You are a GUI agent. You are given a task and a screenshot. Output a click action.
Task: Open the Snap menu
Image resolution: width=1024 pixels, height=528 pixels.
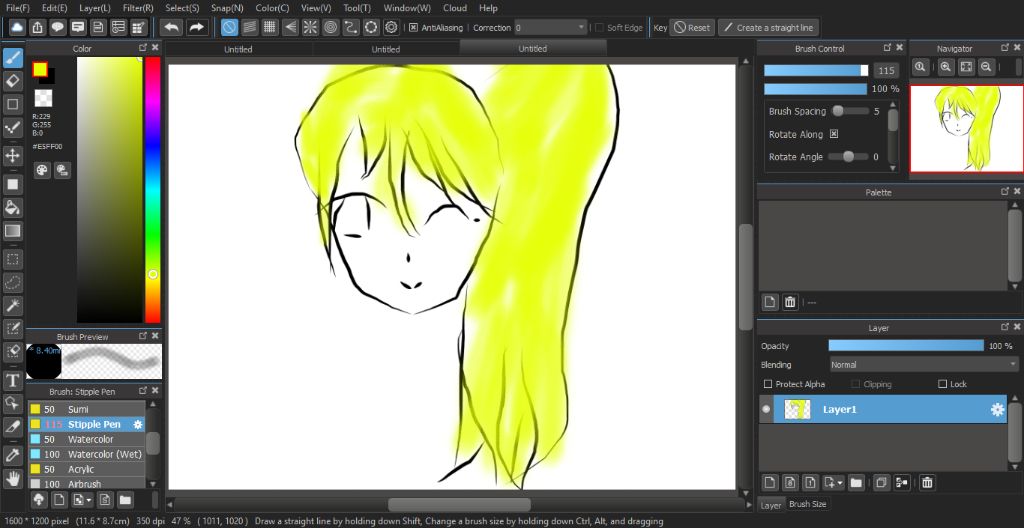coord(227,8)
